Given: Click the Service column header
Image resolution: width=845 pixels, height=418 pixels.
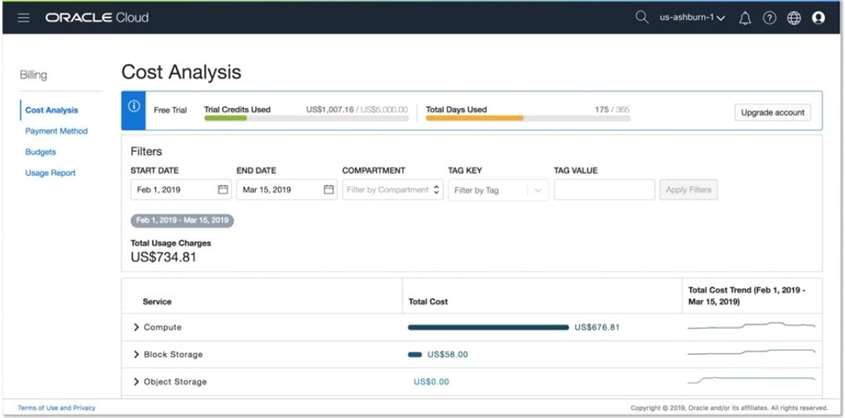Looking at the screenshot, I should [x=157, y=302].
